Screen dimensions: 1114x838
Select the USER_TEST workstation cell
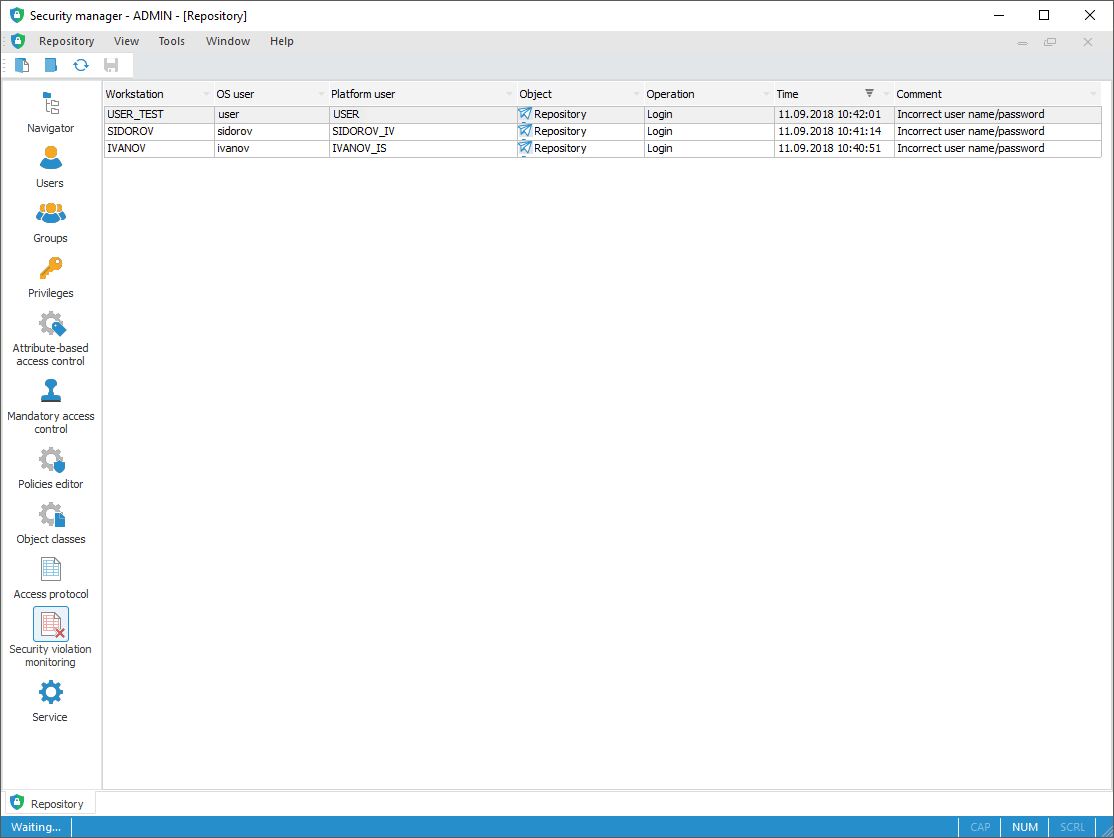159,114
